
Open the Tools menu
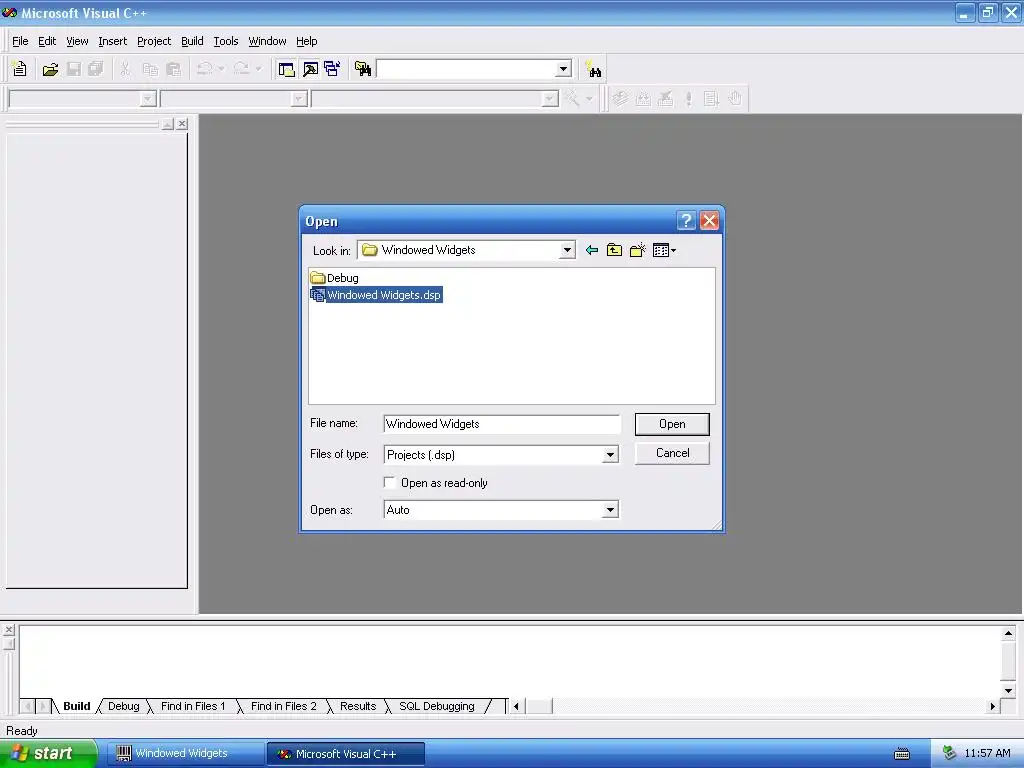tap(226, 41)
